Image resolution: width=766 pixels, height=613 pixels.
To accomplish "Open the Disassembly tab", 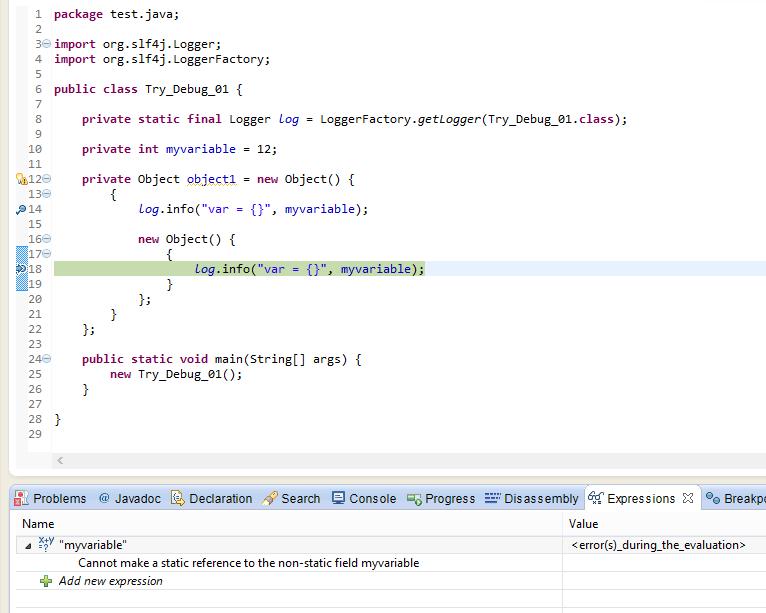I will pyautogui.click(x=532, y=498).
